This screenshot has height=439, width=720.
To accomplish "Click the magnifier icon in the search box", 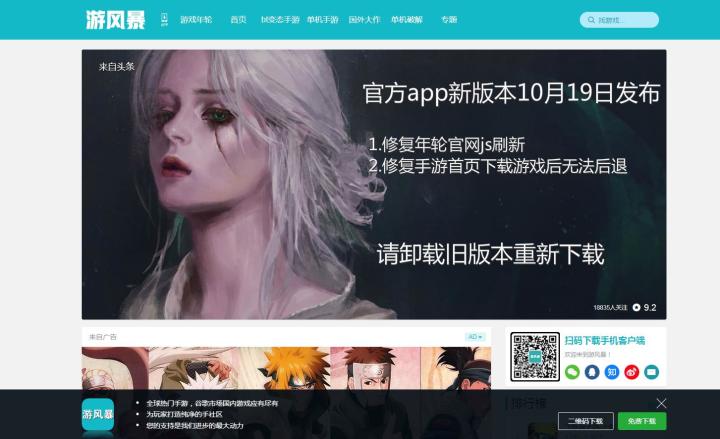I will click(x=591, y=20).
